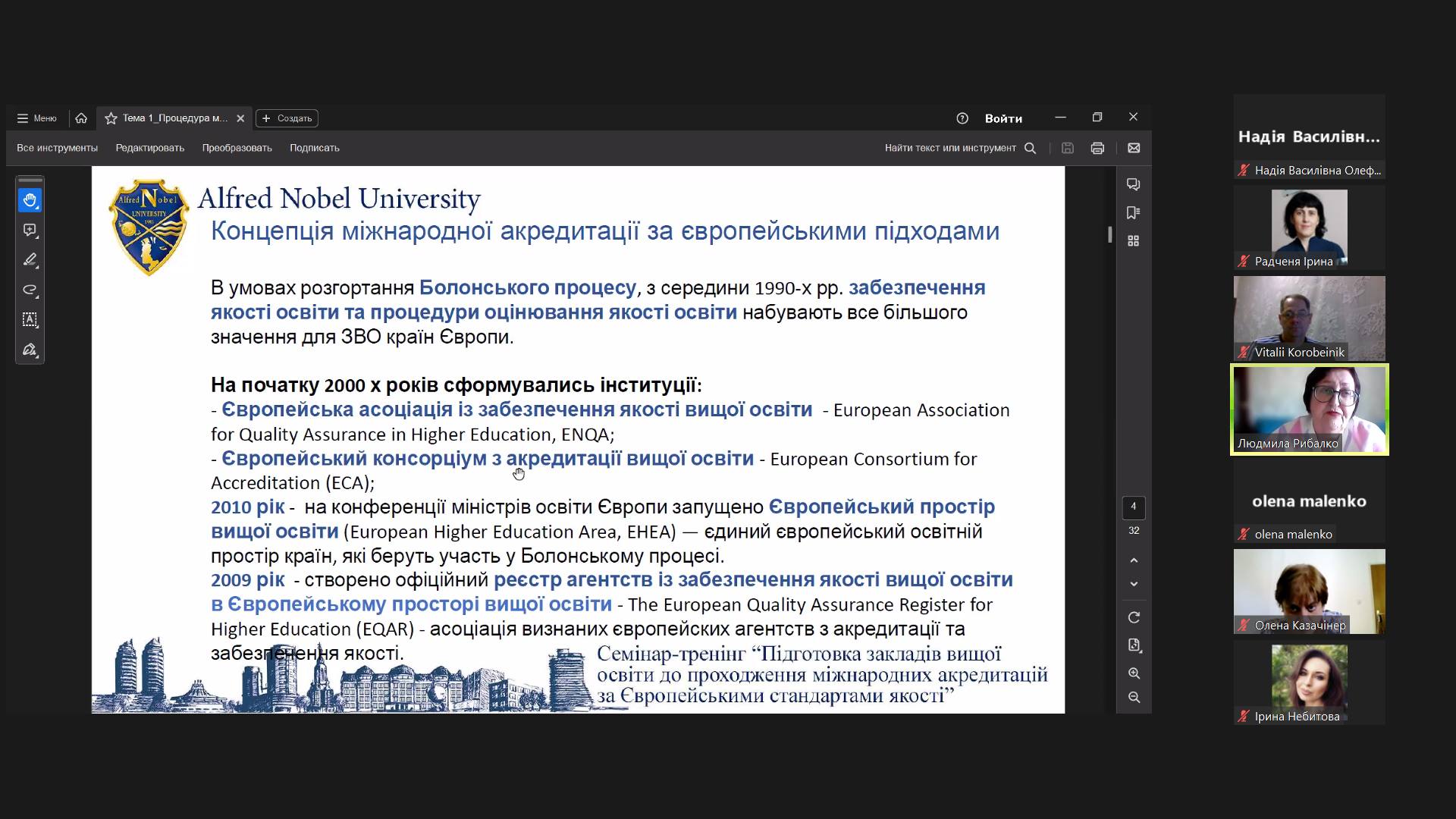Image resolution: width=1456 pixels, height=819 pixels.
Task: Select the Add comment tool
Action: click(30, 230)
